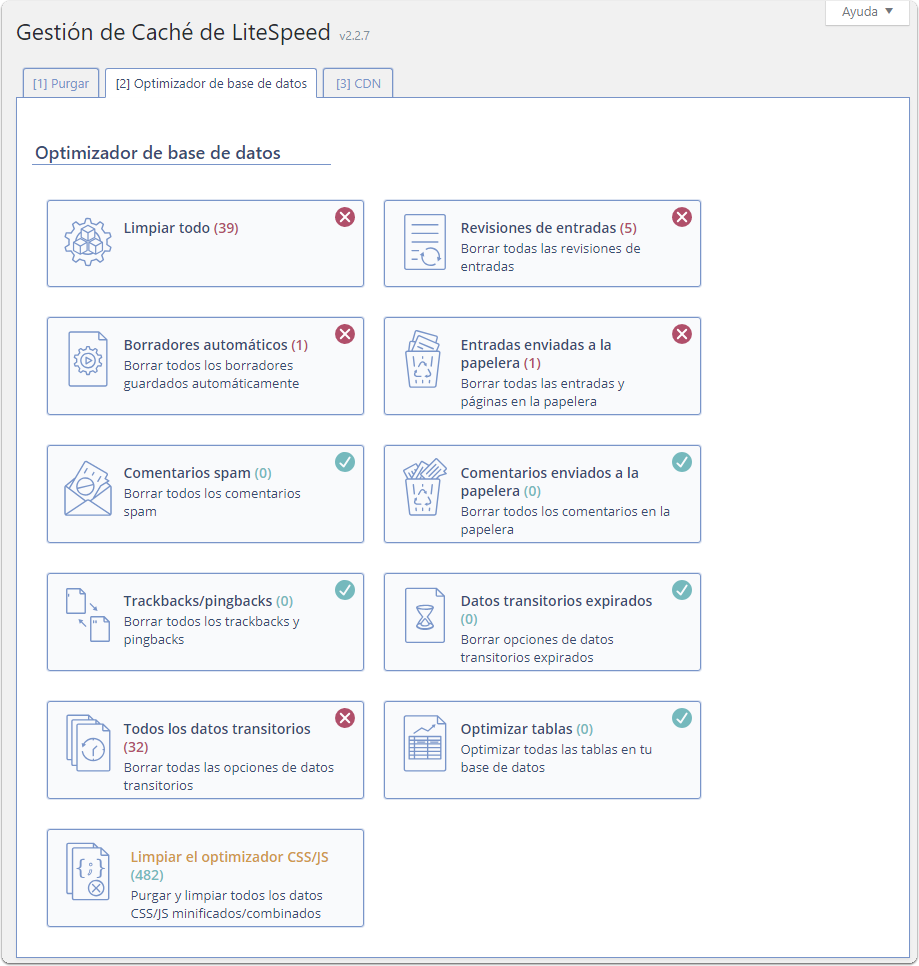Click text 'Borrar todas las entradas y páginas en la papelera'
The image size is (919, 966).
click(543, 392)
